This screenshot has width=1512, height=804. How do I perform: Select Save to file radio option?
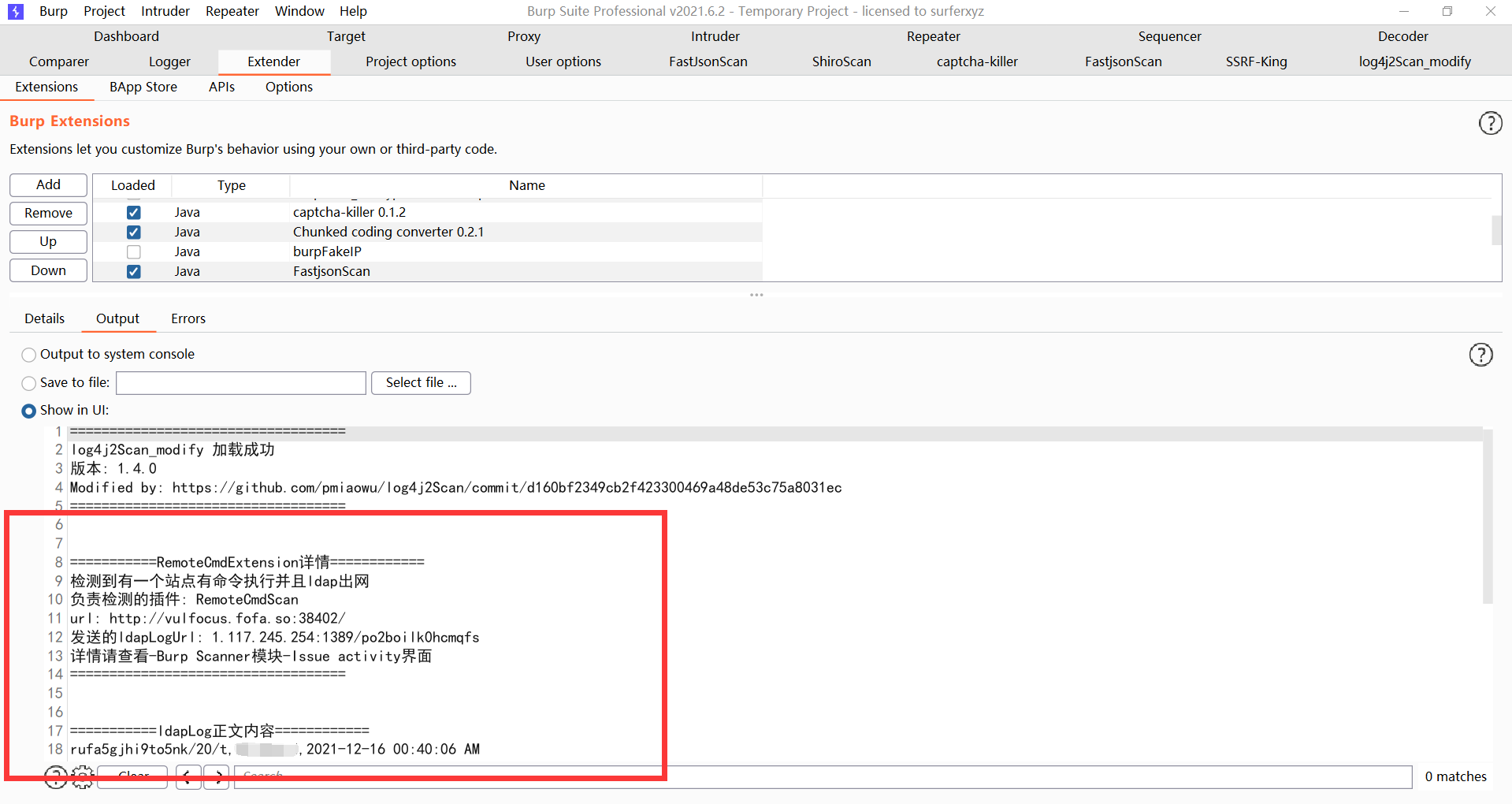tap(29, 383)
